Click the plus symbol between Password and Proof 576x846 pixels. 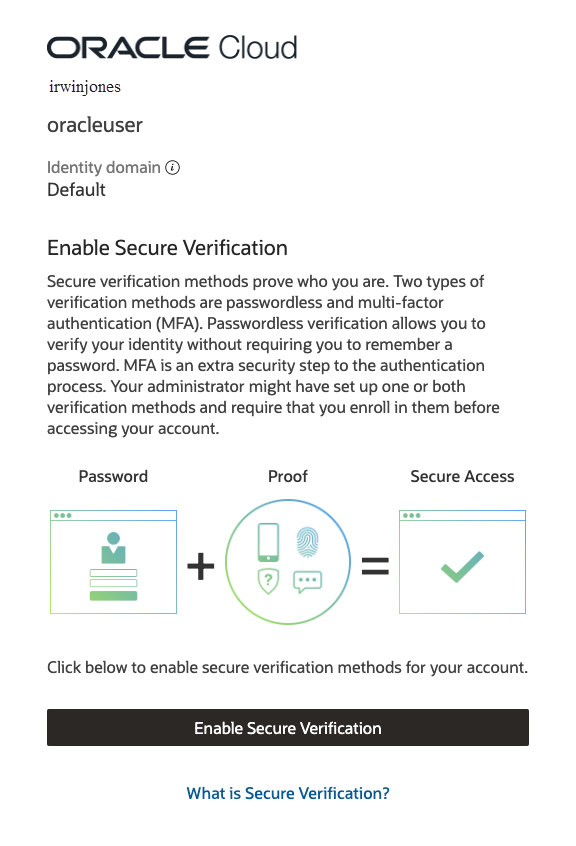pyautogui.click(x=200, y=566)
